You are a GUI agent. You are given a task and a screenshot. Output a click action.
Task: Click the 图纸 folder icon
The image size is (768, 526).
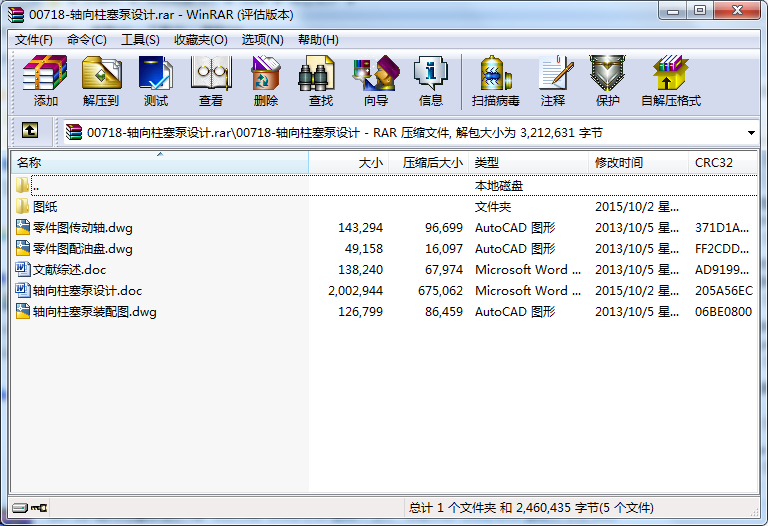23,206
